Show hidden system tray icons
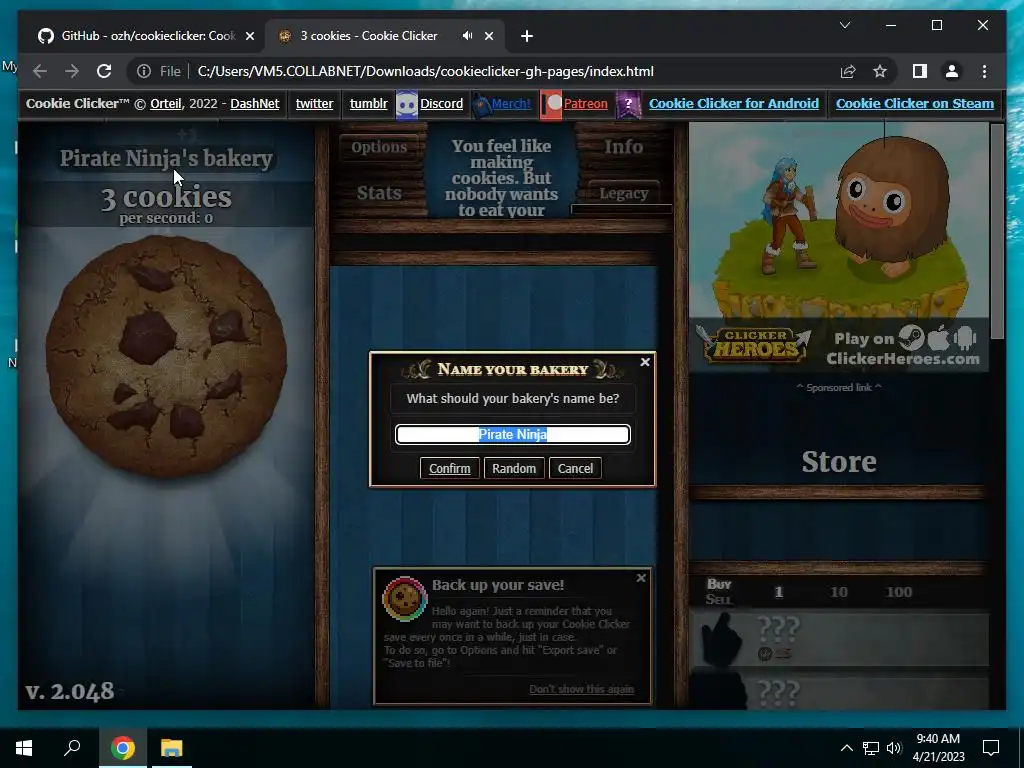This screenshot has height=768, width=1024. point(846,748)
